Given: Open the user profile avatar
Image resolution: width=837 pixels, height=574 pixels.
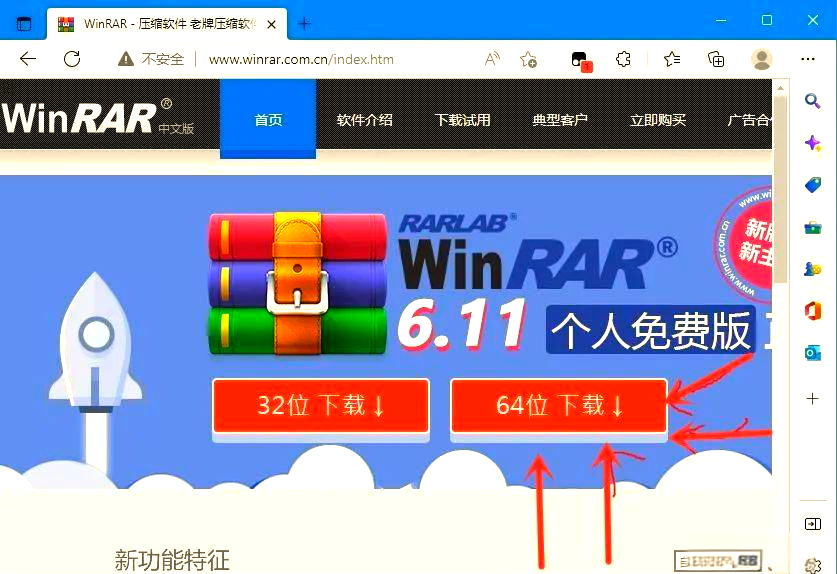Looking at the screenshot, I should point(762,59).
